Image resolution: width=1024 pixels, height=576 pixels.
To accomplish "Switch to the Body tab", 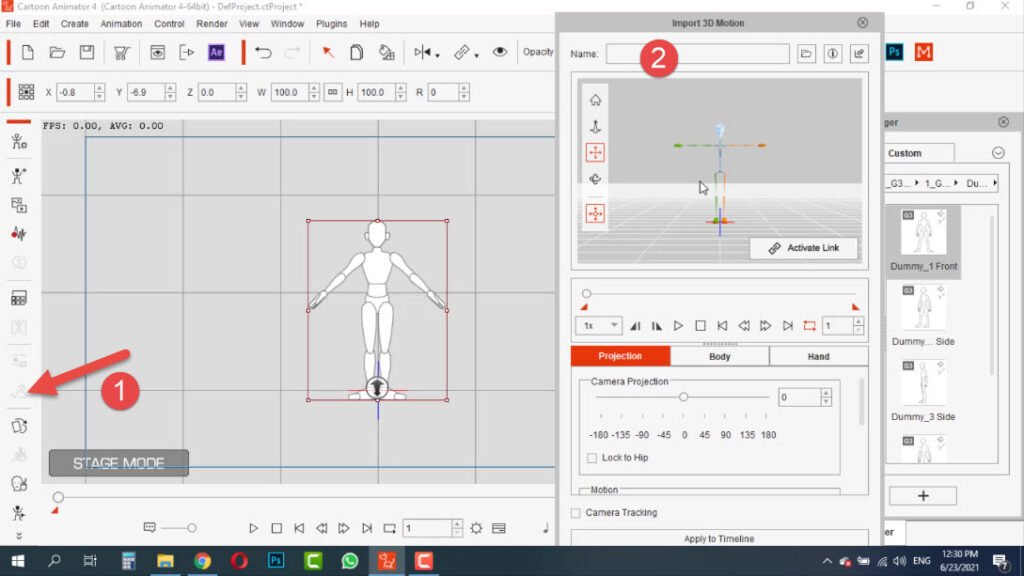I will (720, 357).
